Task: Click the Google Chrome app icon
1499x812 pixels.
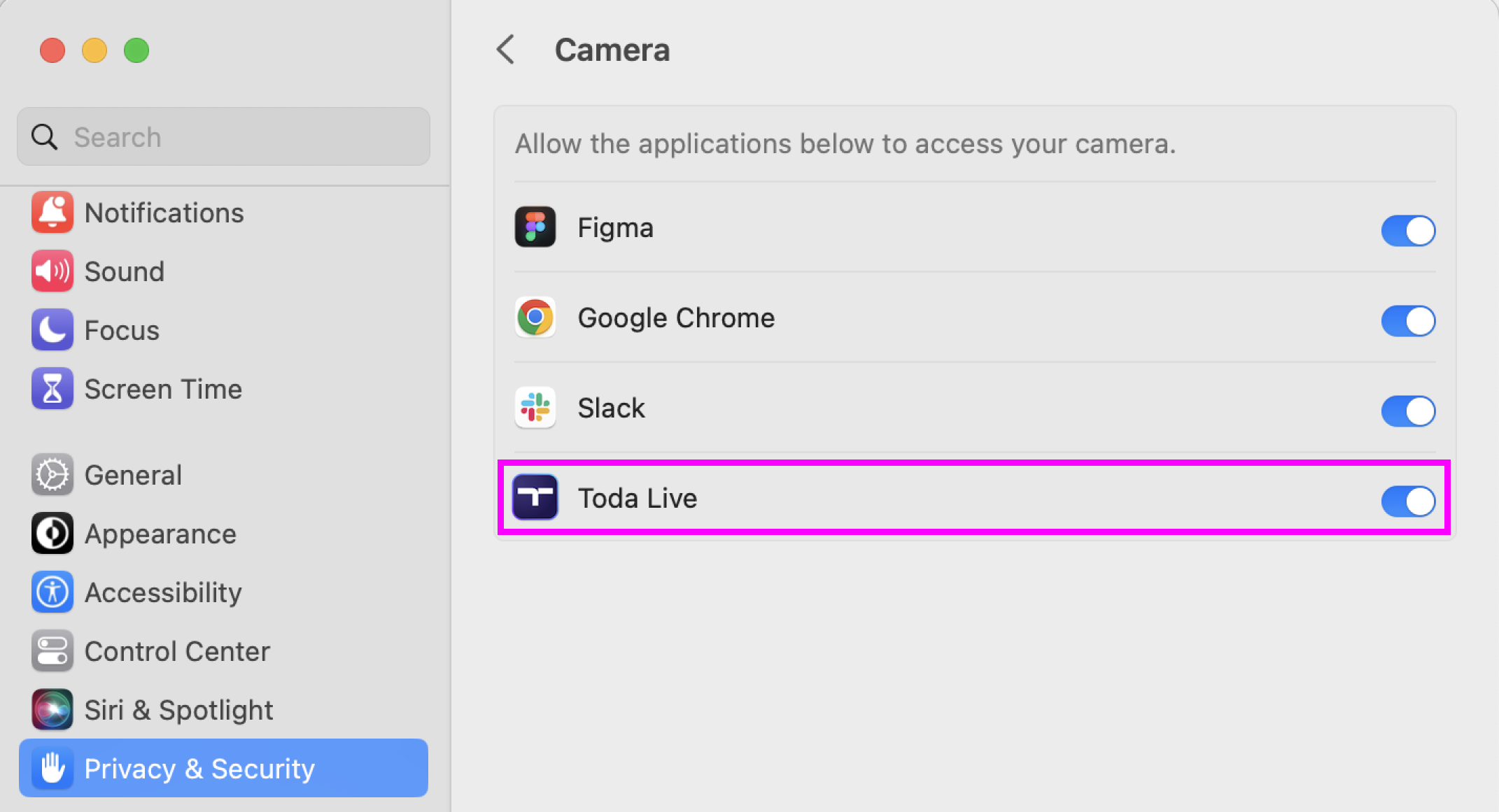Action: pos(535,318)
